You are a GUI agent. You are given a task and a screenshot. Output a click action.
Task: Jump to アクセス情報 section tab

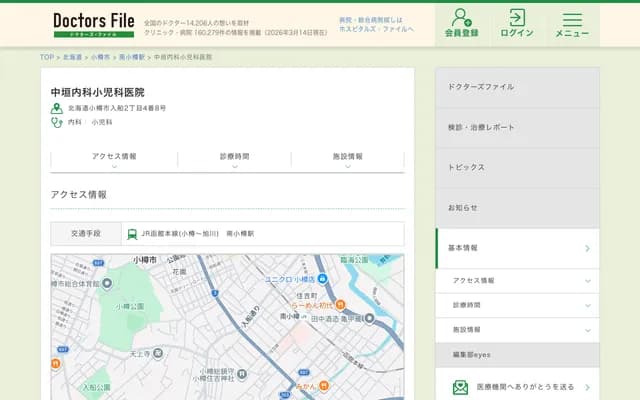(x=114, y=157)
